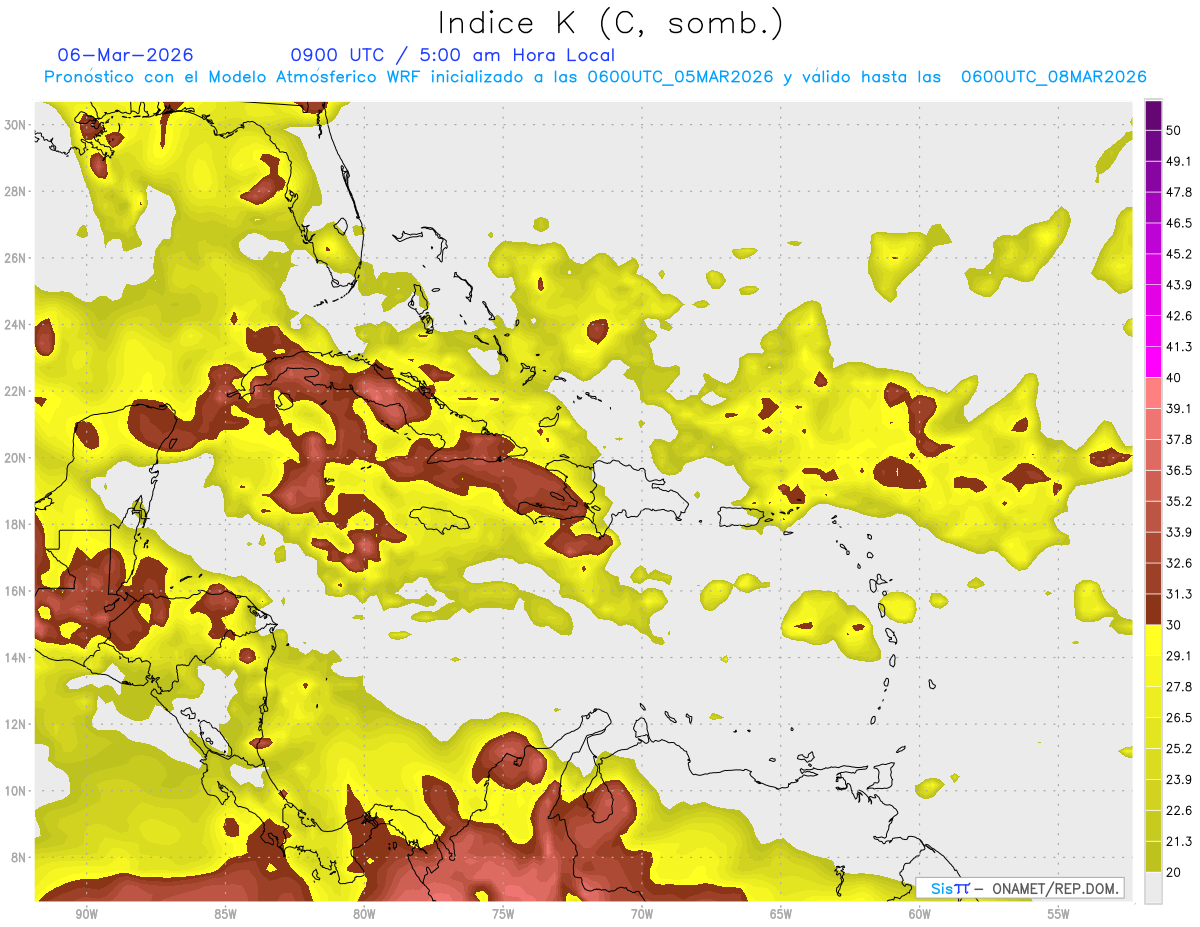
Task: Click the 75W longitude label
Action: point(503,914)
